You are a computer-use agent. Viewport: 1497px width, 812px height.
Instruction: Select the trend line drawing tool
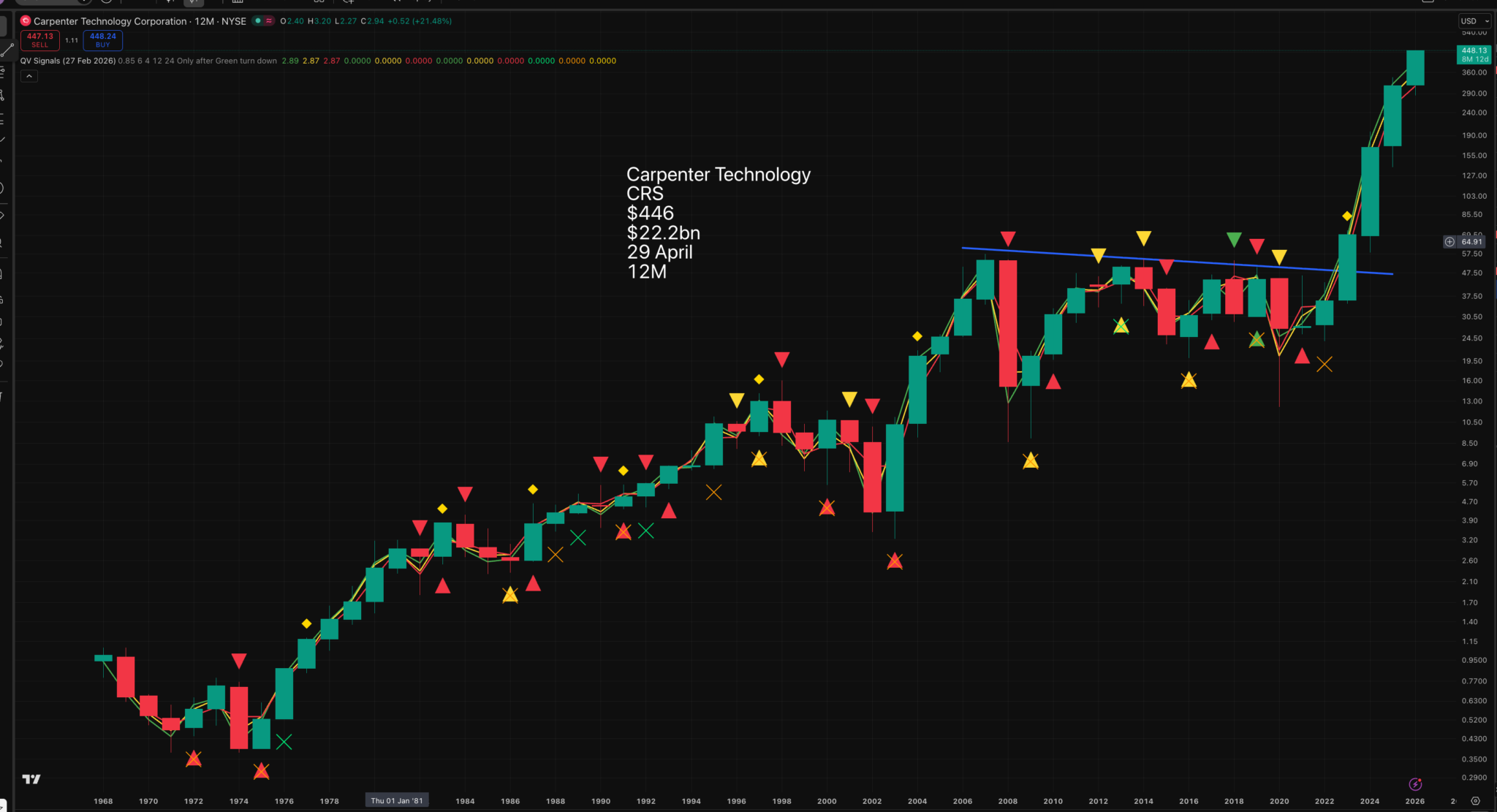(7, 50)
